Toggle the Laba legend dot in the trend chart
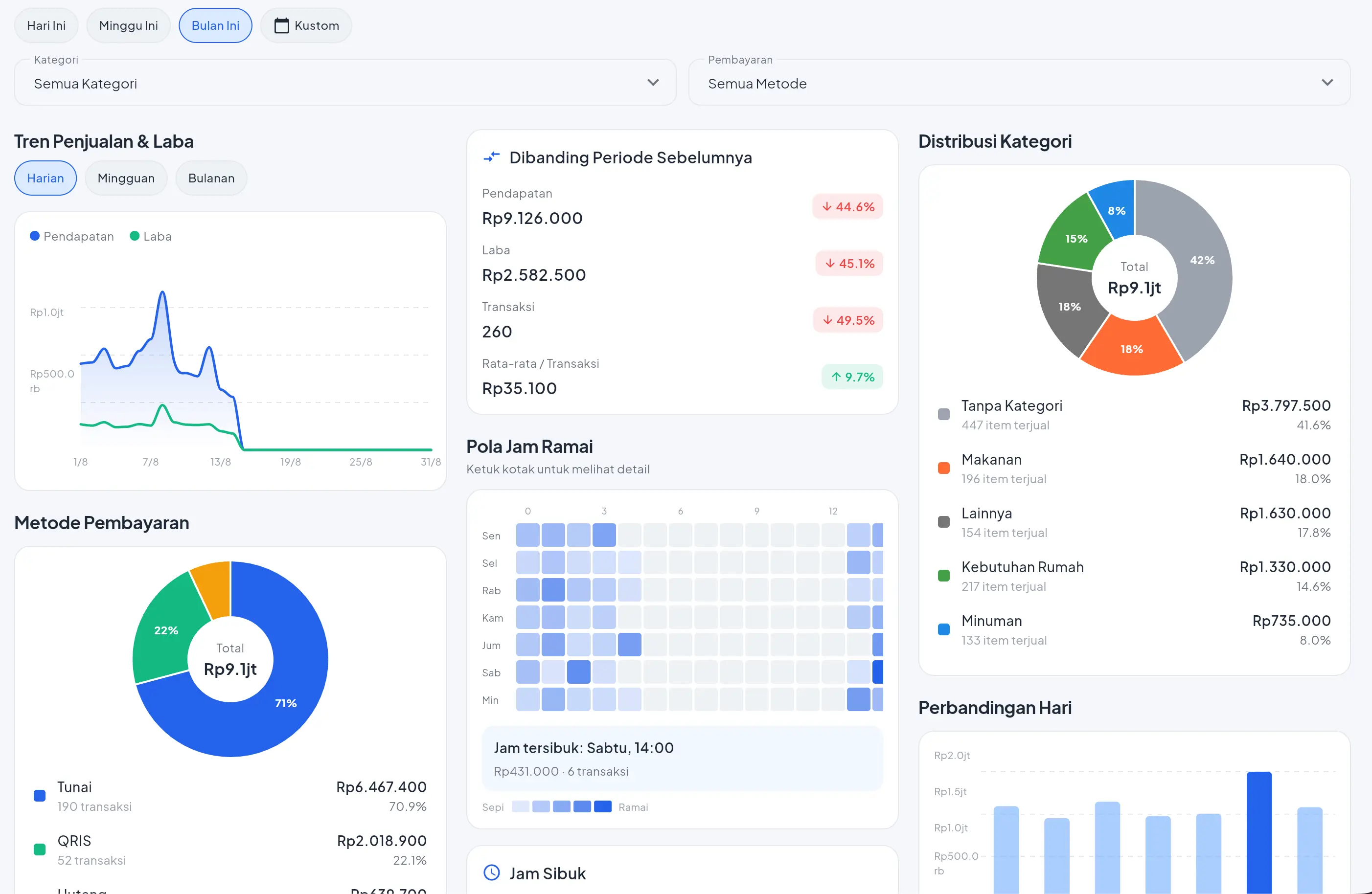This screenshot has height=894, width=1372. [x=135, y=236]
